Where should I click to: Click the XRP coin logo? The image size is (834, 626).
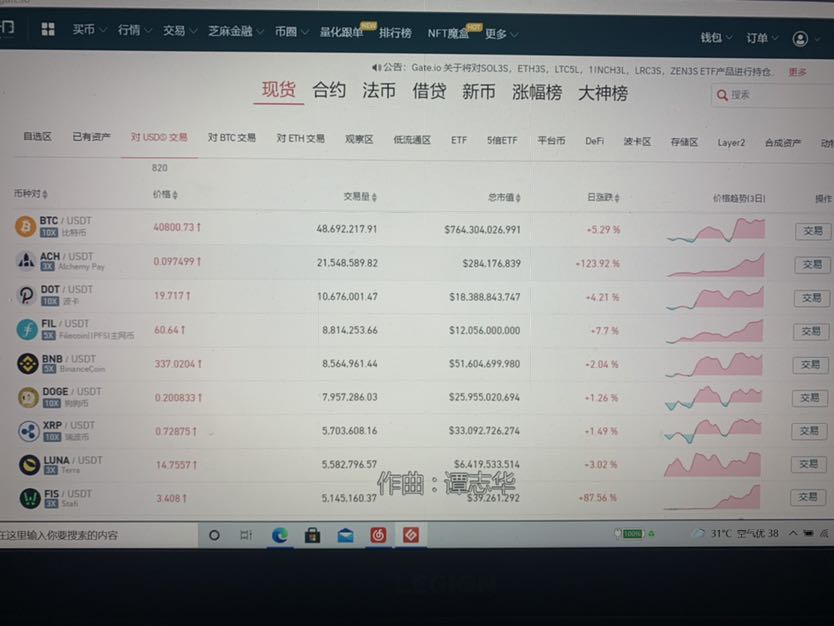[29, 431]
